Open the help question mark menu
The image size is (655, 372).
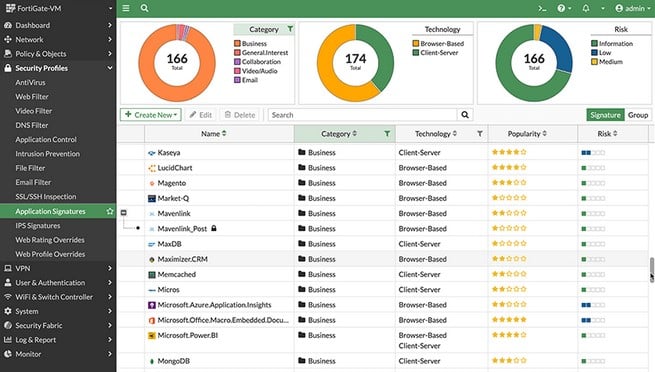(x=564, y=8)
